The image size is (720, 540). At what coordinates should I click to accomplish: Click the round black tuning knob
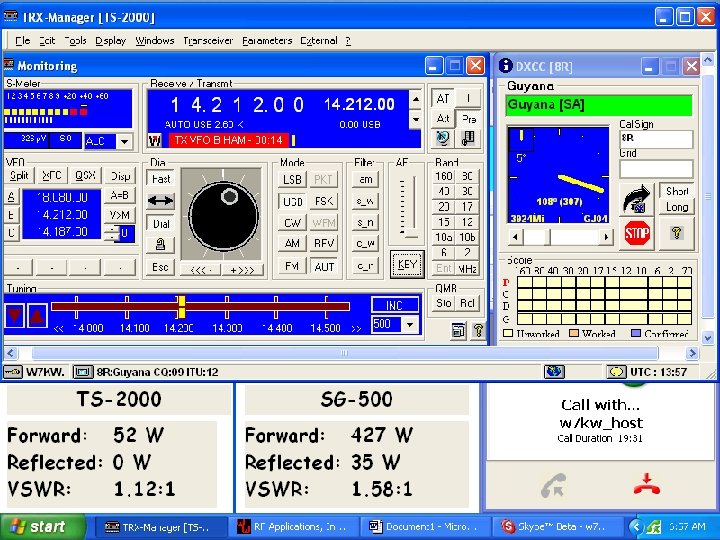[x=223, y=216]
